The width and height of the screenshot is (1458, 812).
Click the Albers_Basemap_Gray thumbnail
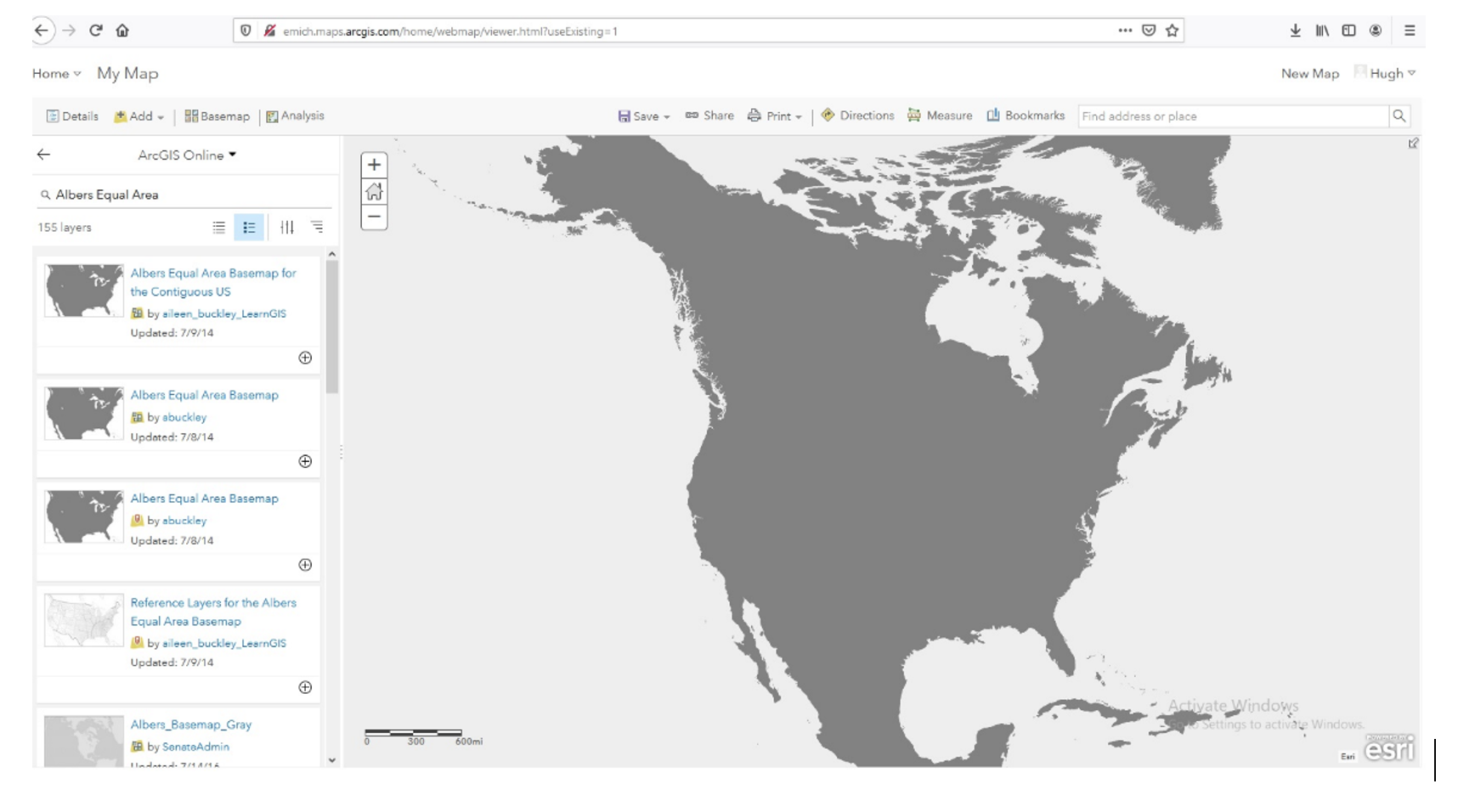point(84,741)
